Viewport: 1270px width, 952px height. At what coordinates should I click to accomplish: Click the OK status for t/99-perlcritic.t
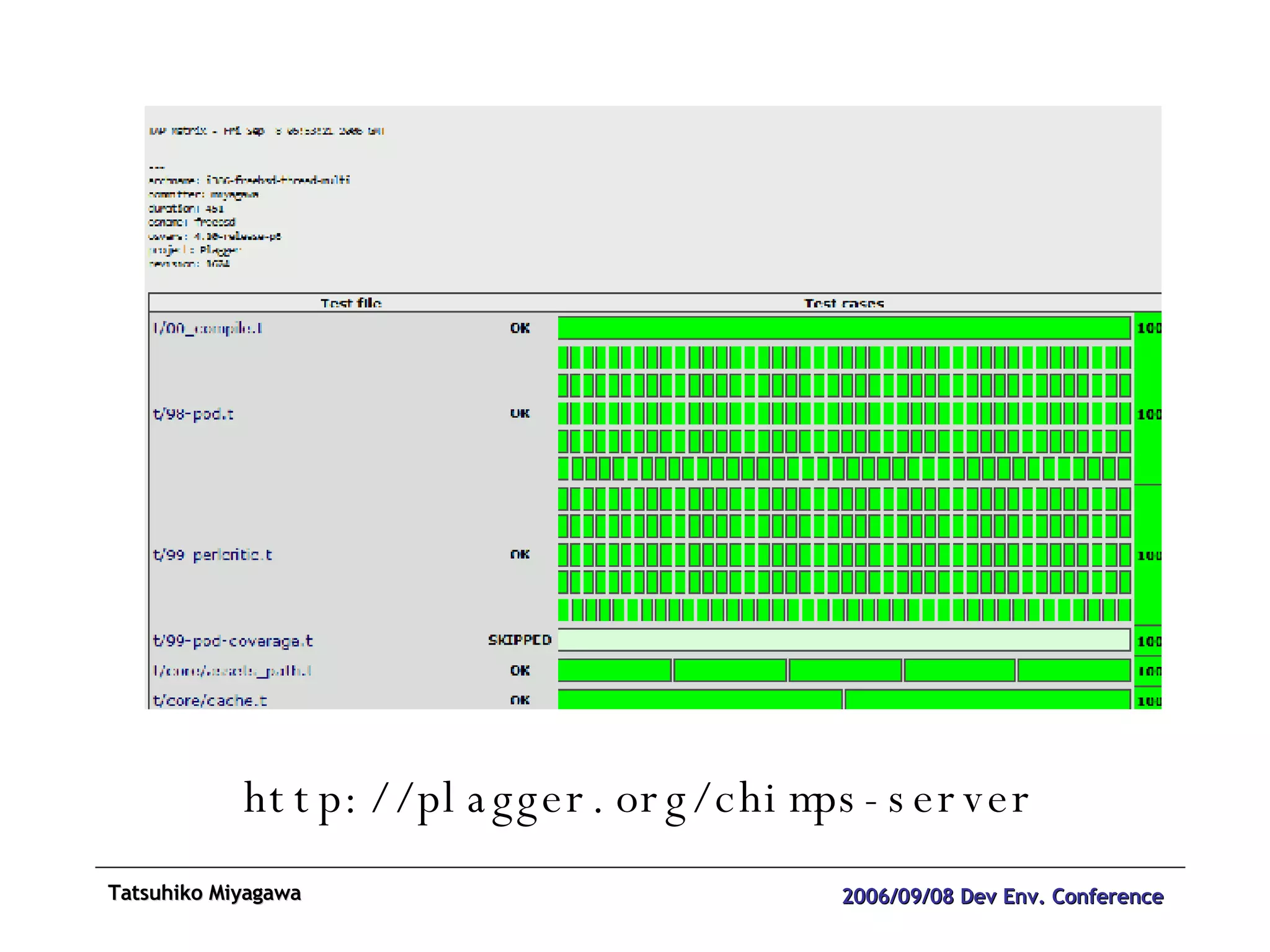[520, 555]
